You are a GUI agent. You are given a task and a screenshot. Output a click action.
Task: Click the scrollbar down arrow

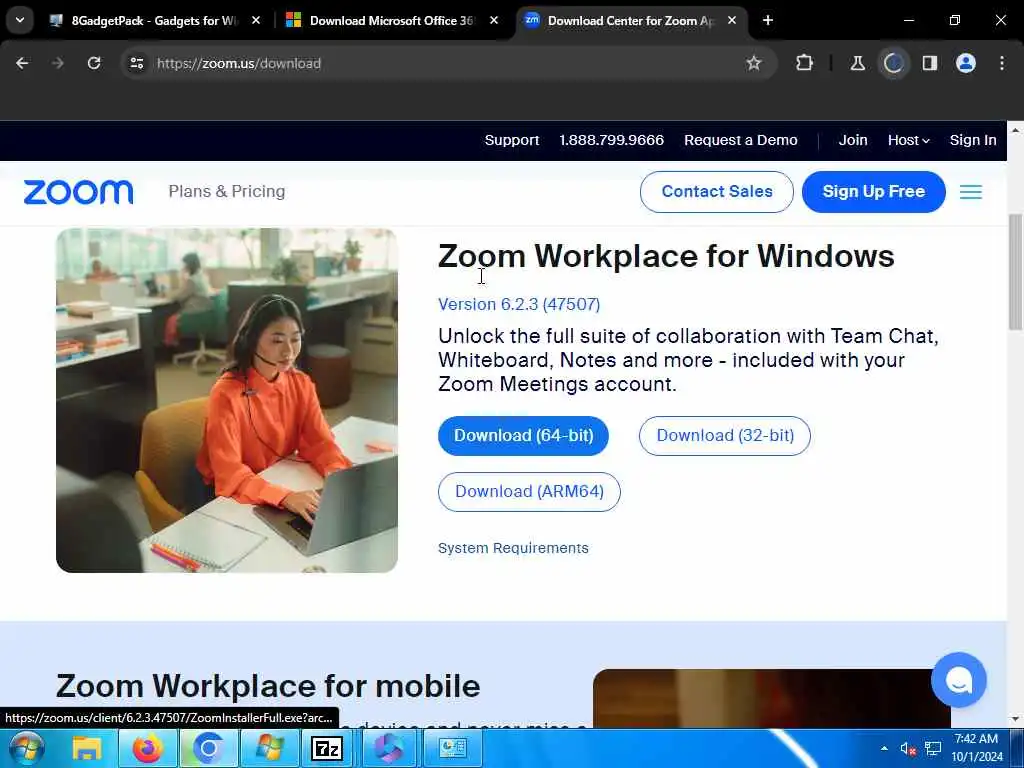coord(1016,719)
